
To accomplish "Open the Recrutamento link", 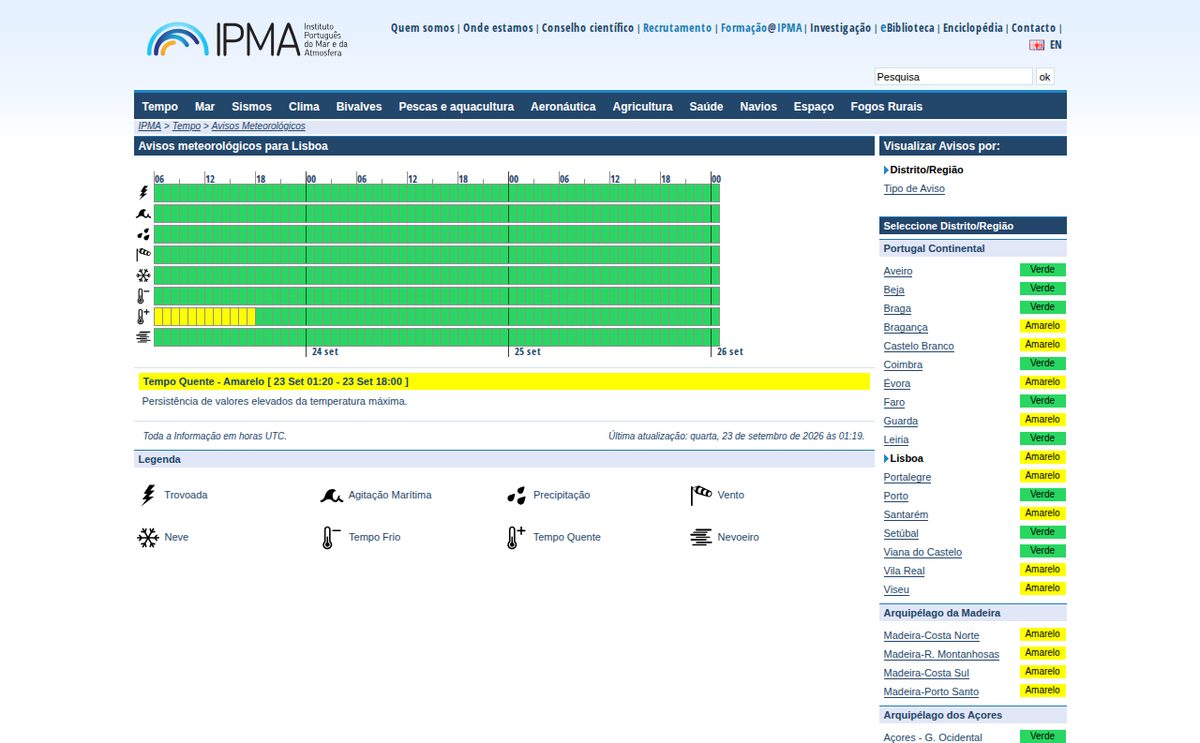I will [x=678, y=28].
